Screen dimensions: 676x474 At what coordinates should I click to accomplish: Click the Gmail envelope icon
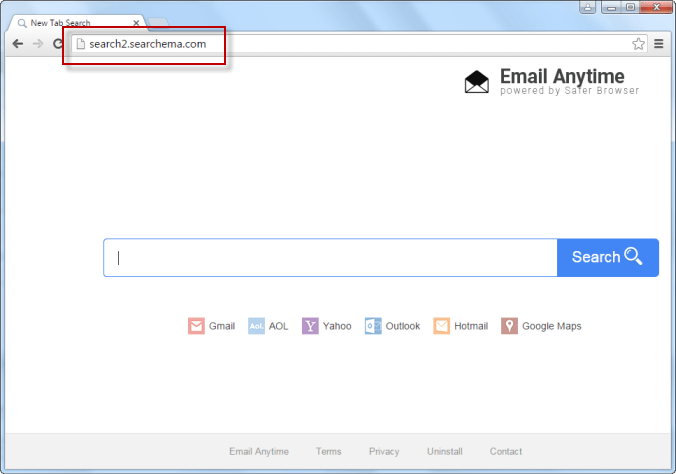196,326
